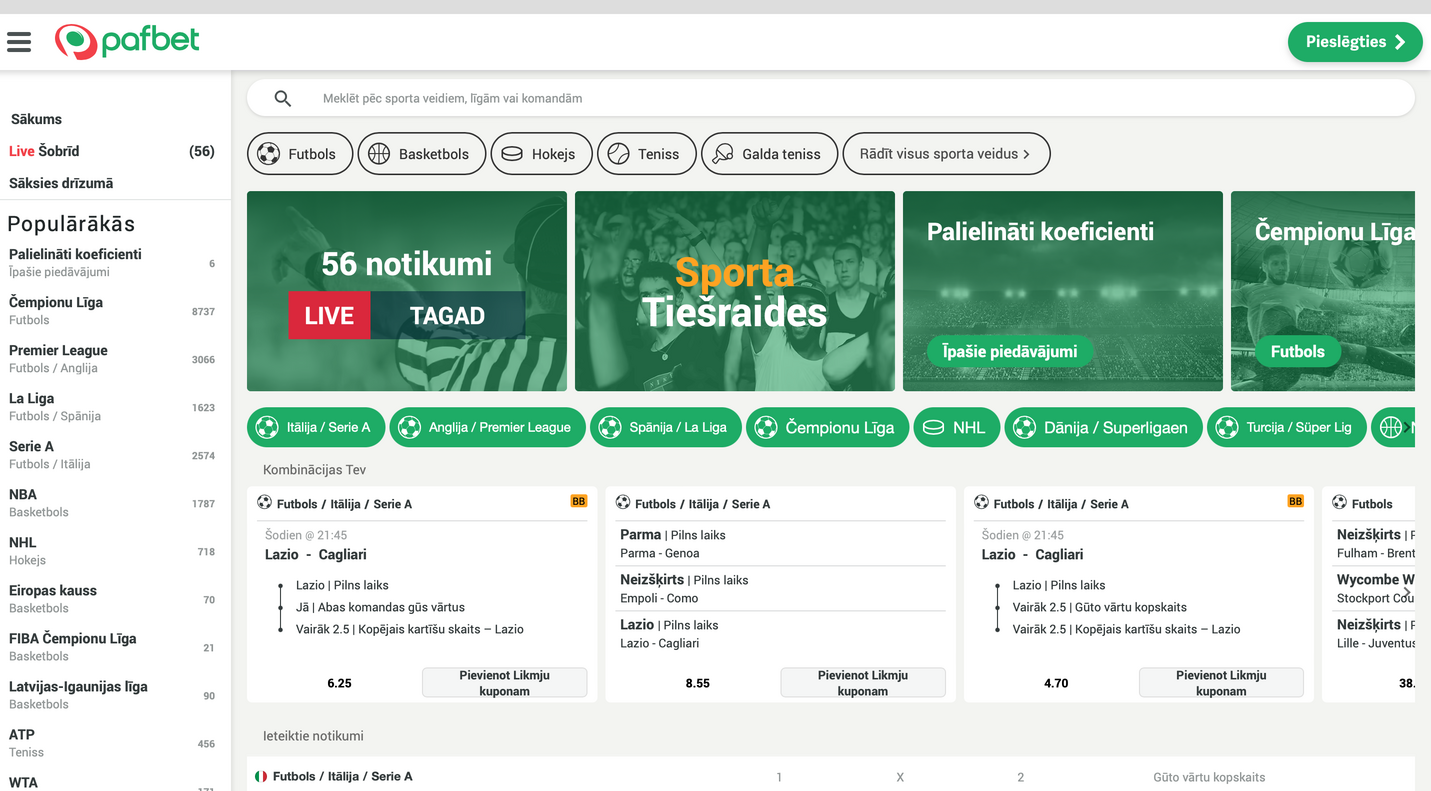Open Spānija / La Liga league pill
The height and width of the screenshot is (791, 1431).
(666, 428)
